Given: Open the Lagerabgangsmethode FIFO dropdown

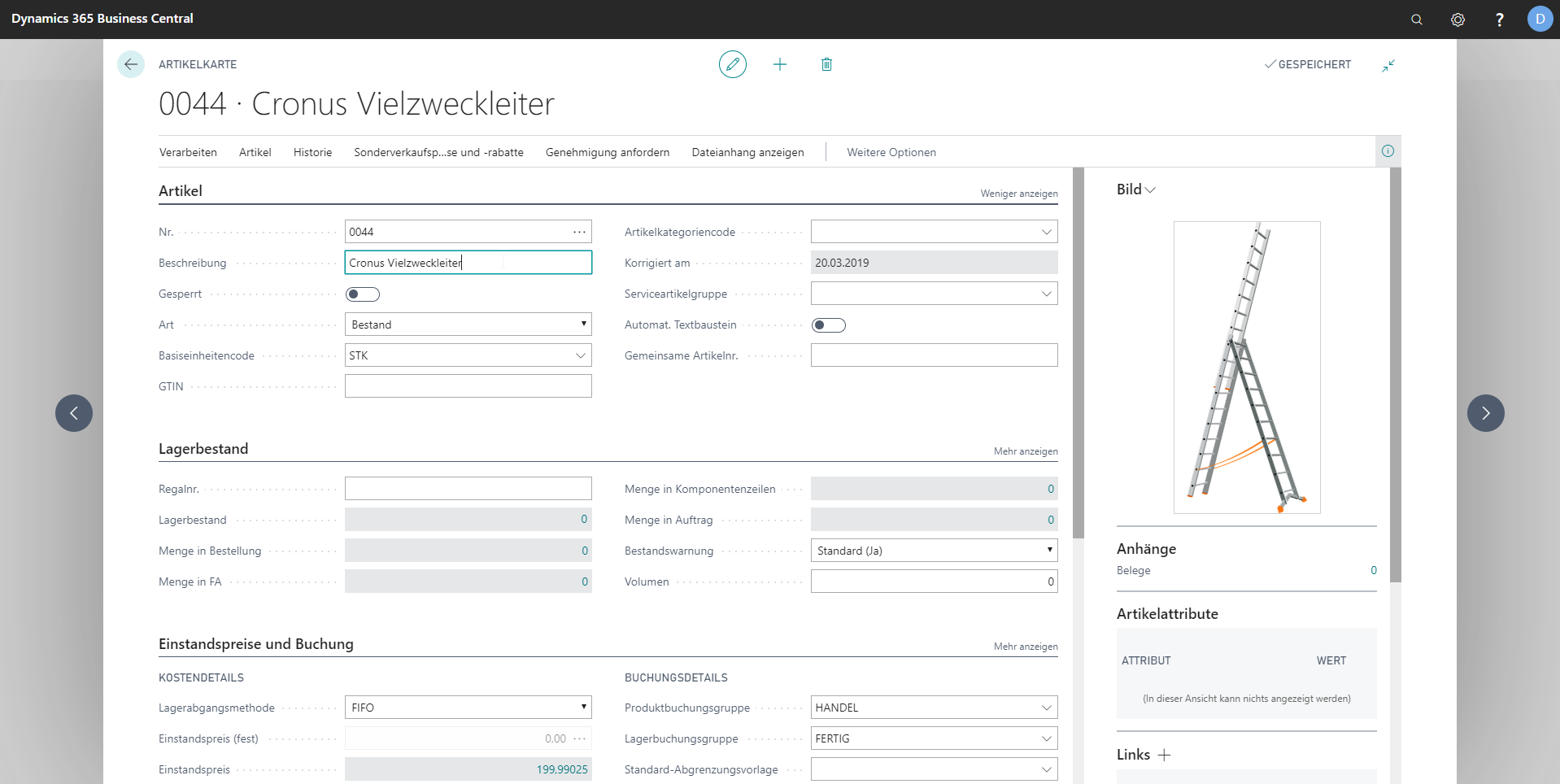Looking at the screenshot, I should tap(468, 708).
